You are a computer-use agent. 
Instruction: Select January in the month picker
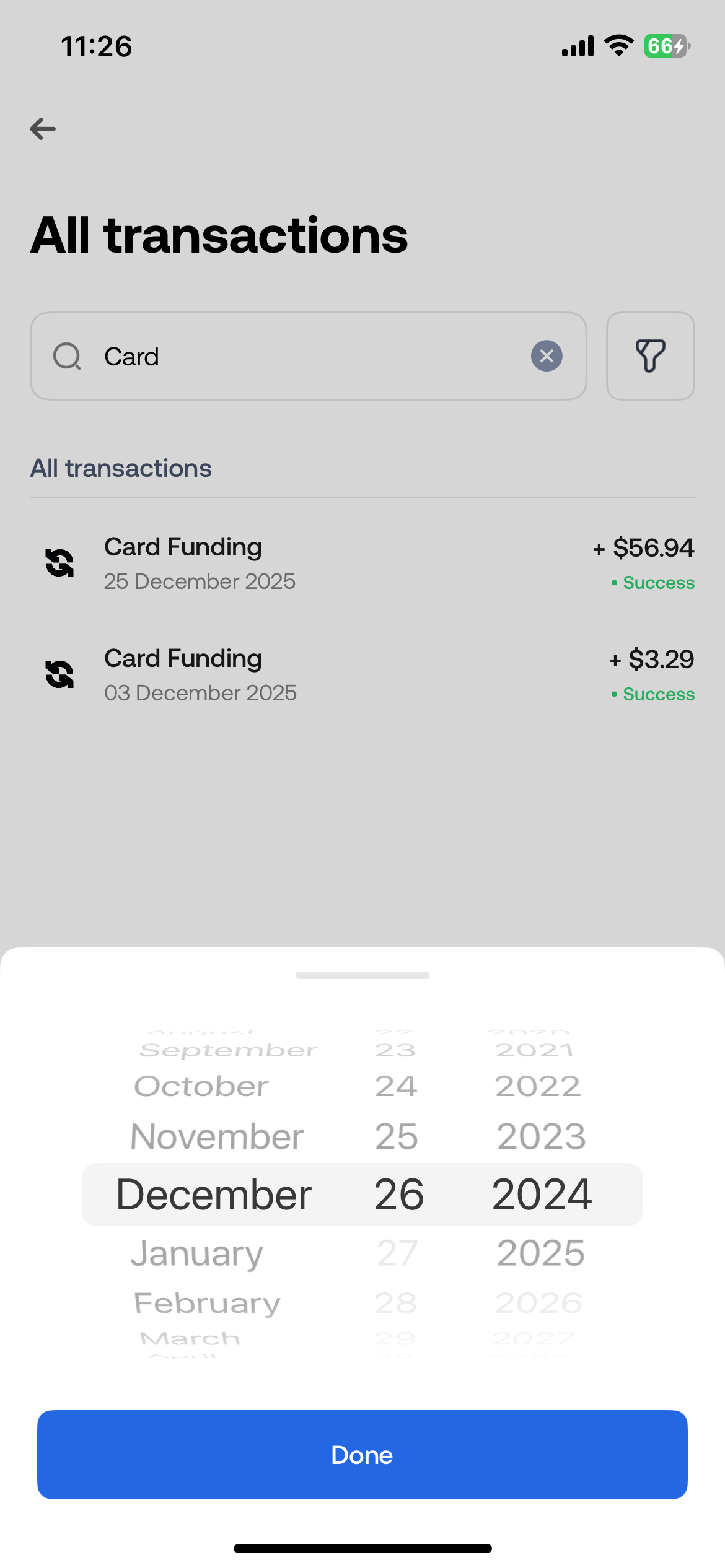[x=197, y=1253]
